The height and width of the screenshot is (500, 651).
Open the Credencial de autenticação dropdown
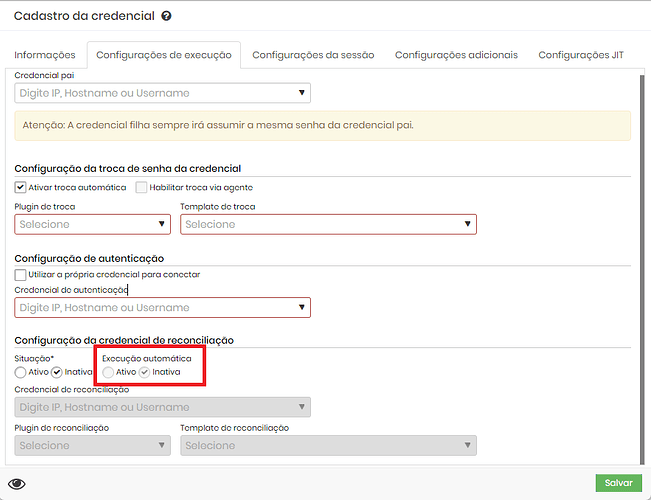click(x=162, y=307)
